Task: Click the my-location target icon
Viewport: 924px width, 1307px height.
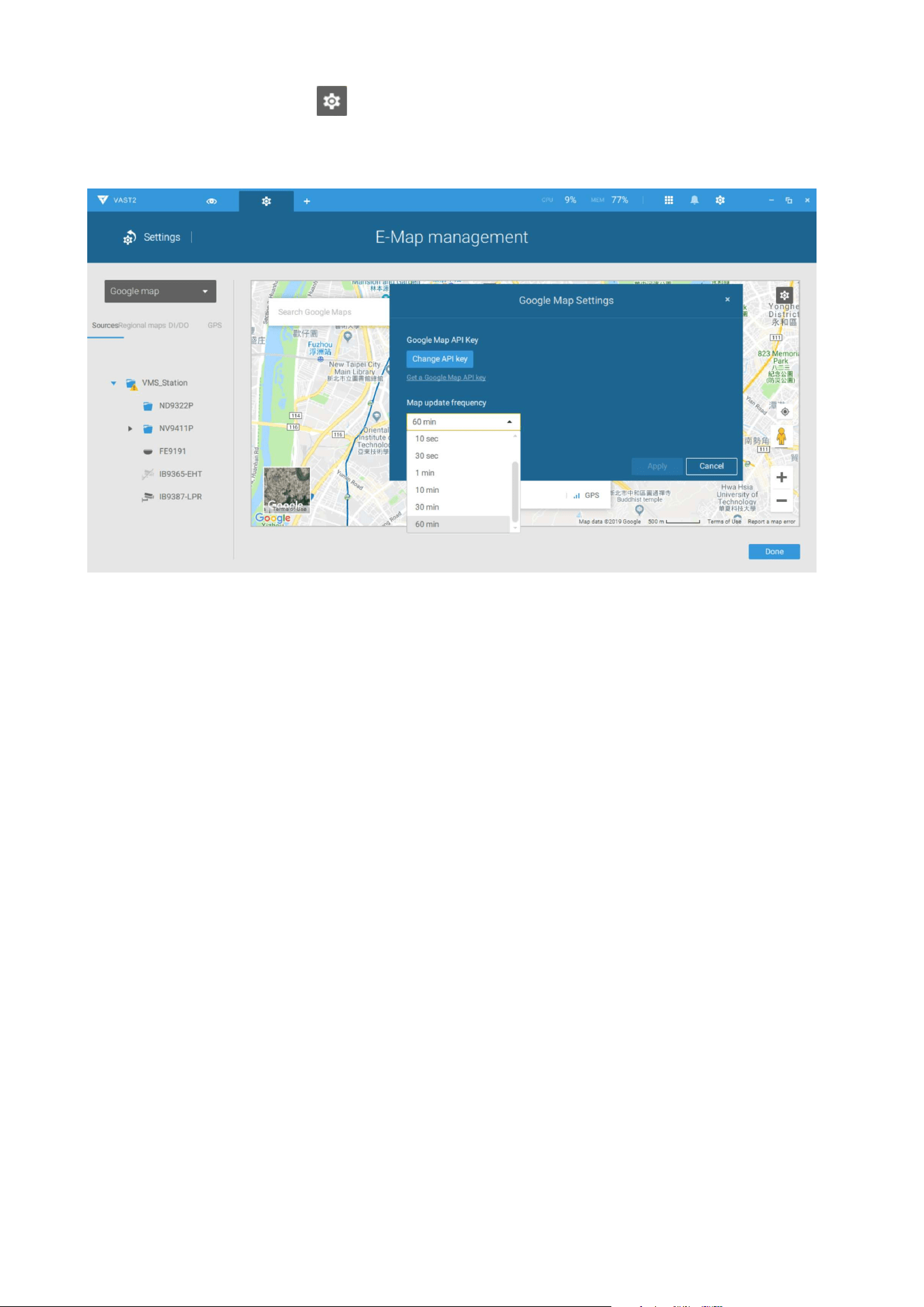Action: click(x=784, y=412)
